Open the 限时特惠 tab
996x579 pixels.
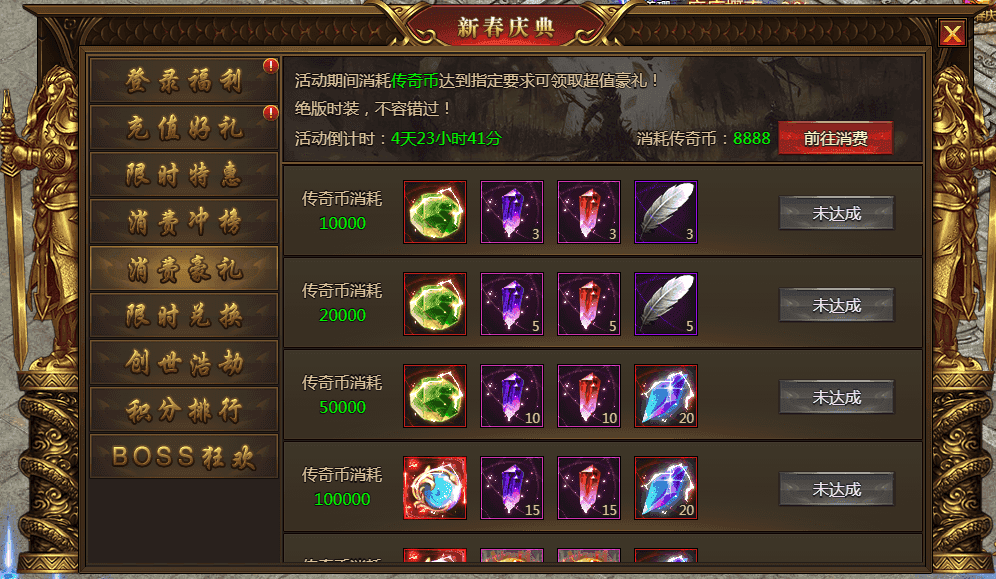(184, 175)
